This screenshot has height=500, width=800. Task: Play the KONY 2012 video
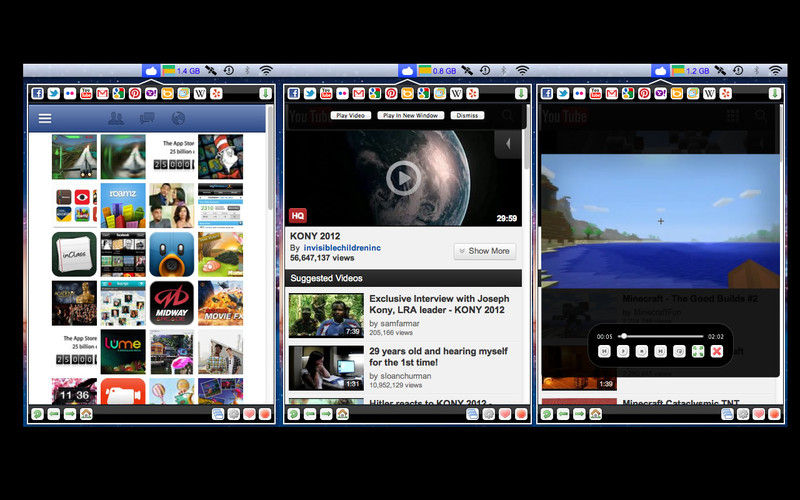click(x=404, y=178)
